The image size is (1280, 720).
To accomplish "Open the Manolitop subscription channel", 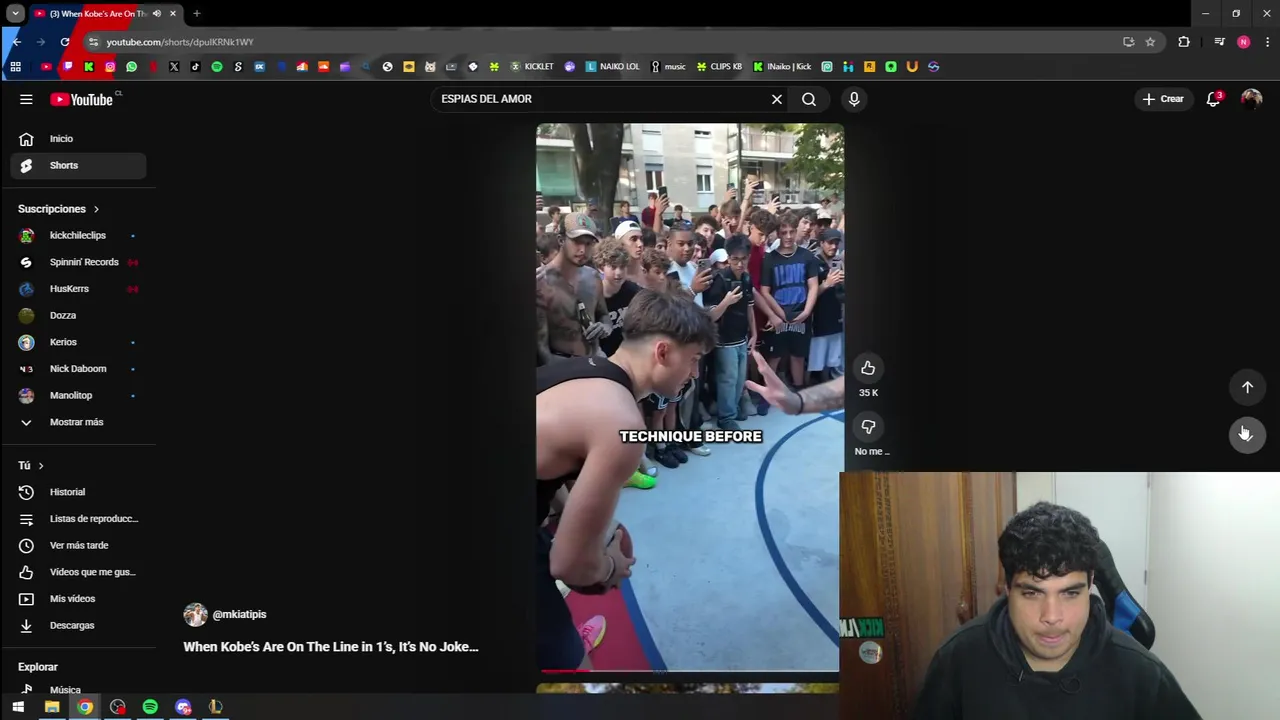I will point(78,395).
